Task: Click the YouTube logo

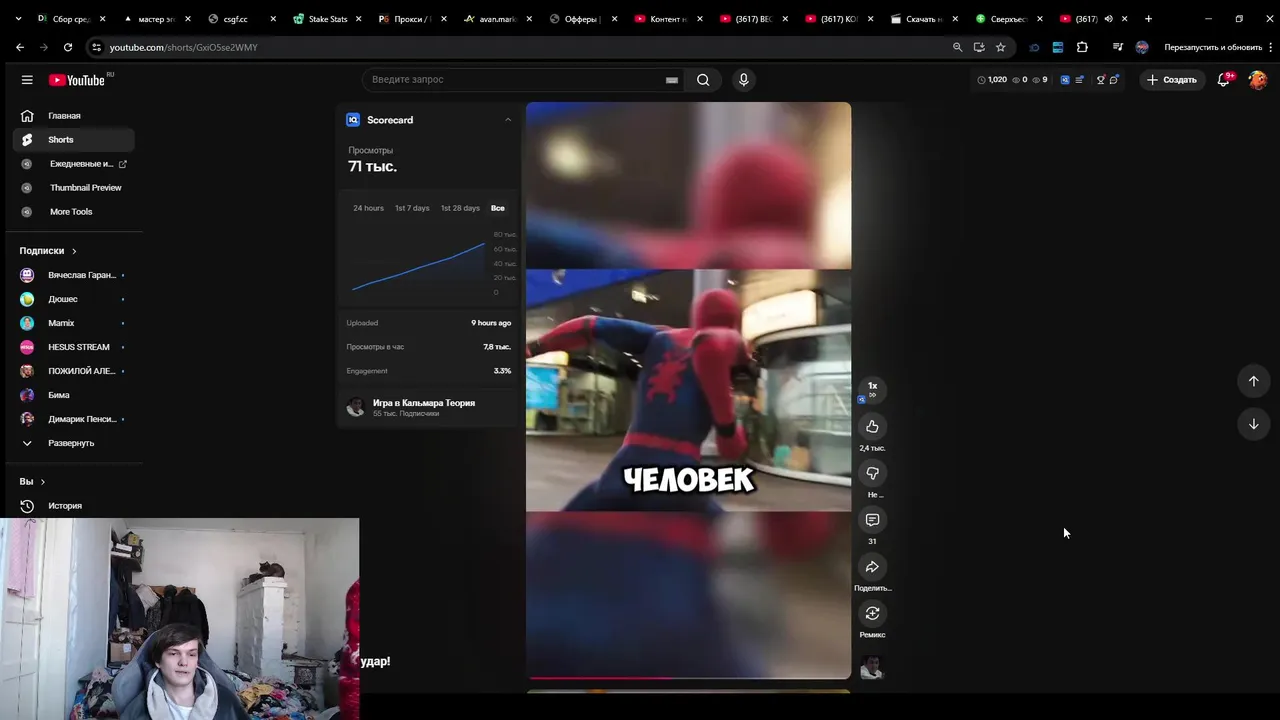Action: [x=77, y=80]
